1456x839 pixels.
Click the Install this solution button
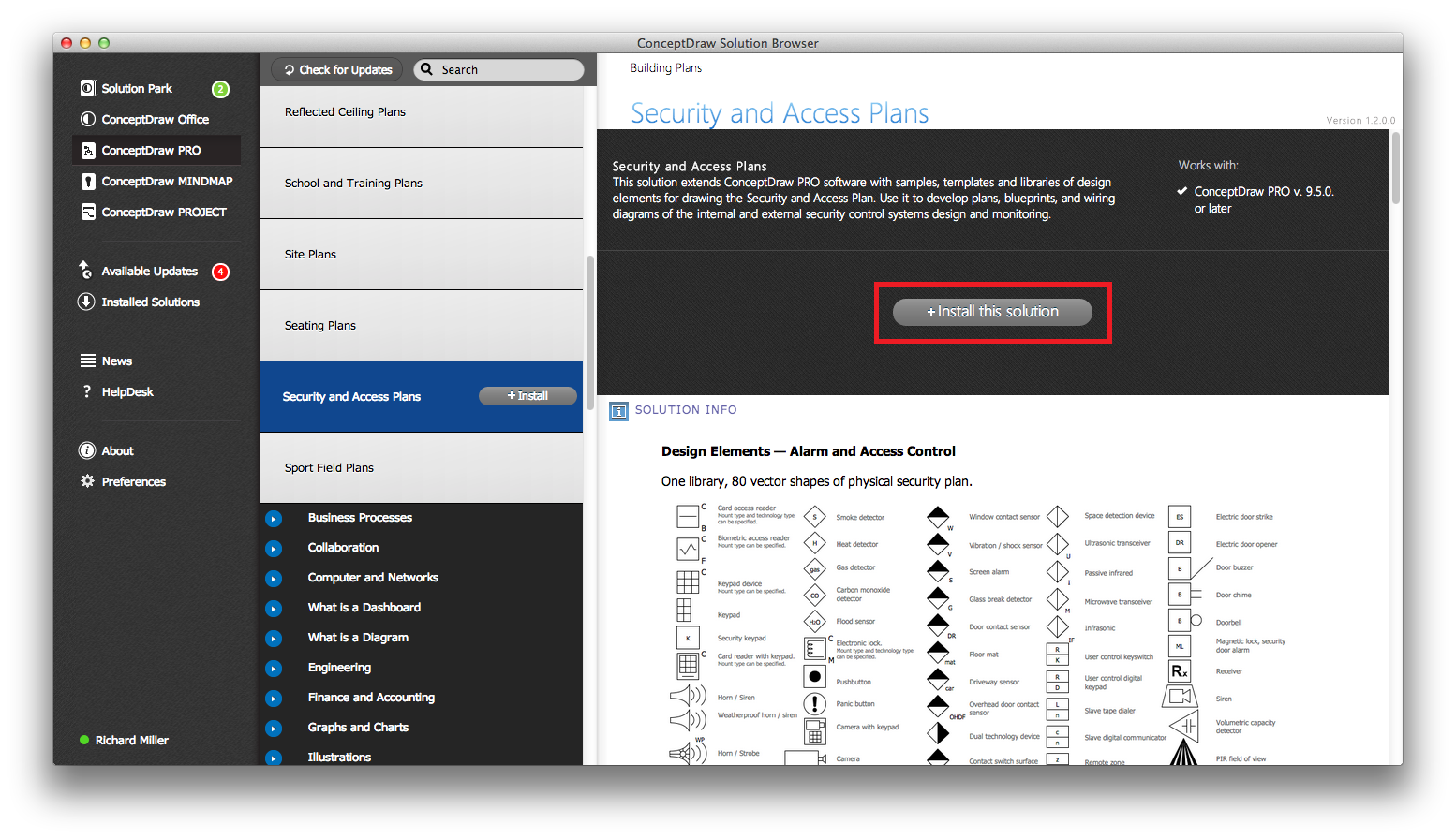pos(992,312)
